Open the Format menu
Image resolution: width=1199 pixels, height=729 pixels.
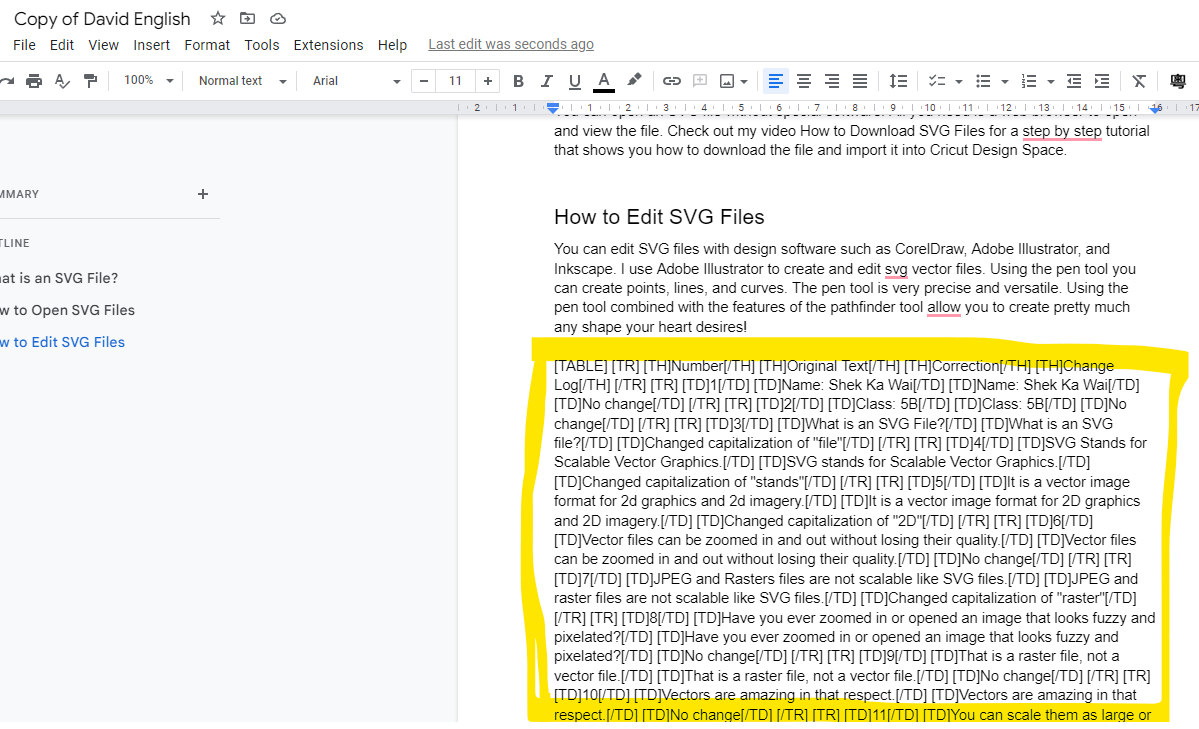(207, 45)
